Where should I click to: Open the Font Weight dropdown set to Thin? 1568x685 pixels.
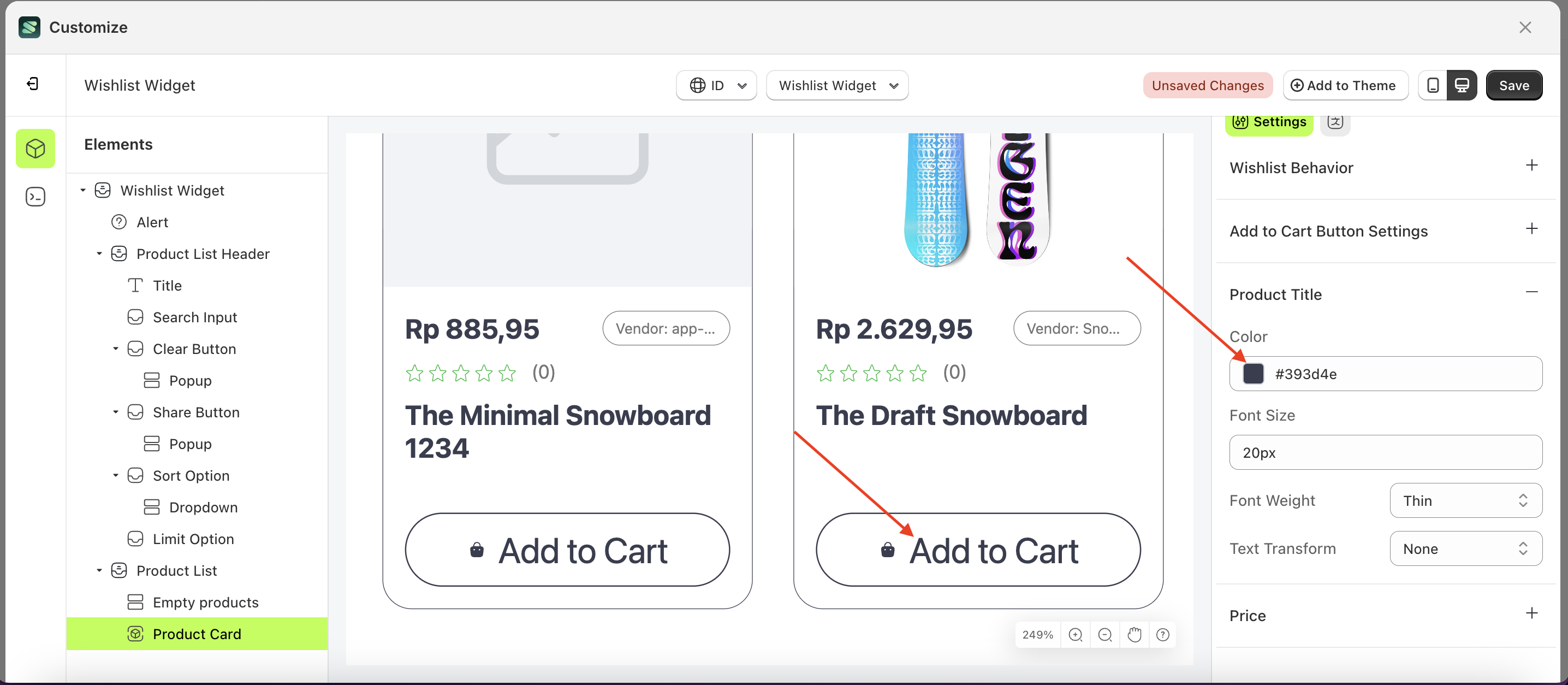pyautogui.click(x=1465, y=500)
